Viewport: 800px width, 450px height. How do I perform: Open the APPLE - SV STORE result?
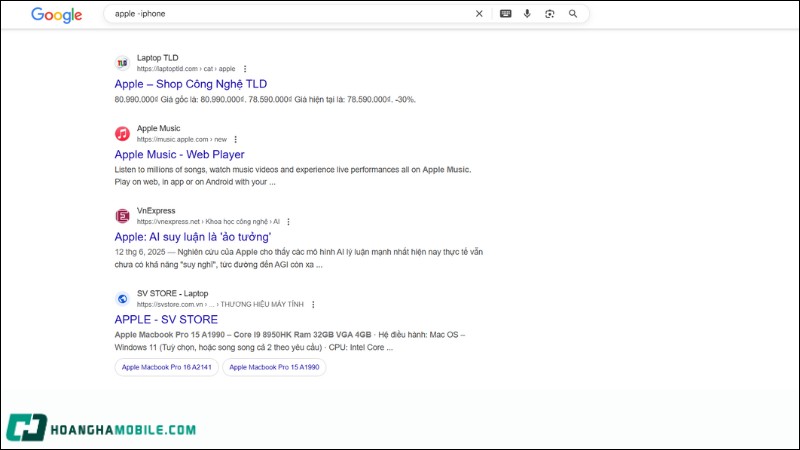tap(164, 319)
